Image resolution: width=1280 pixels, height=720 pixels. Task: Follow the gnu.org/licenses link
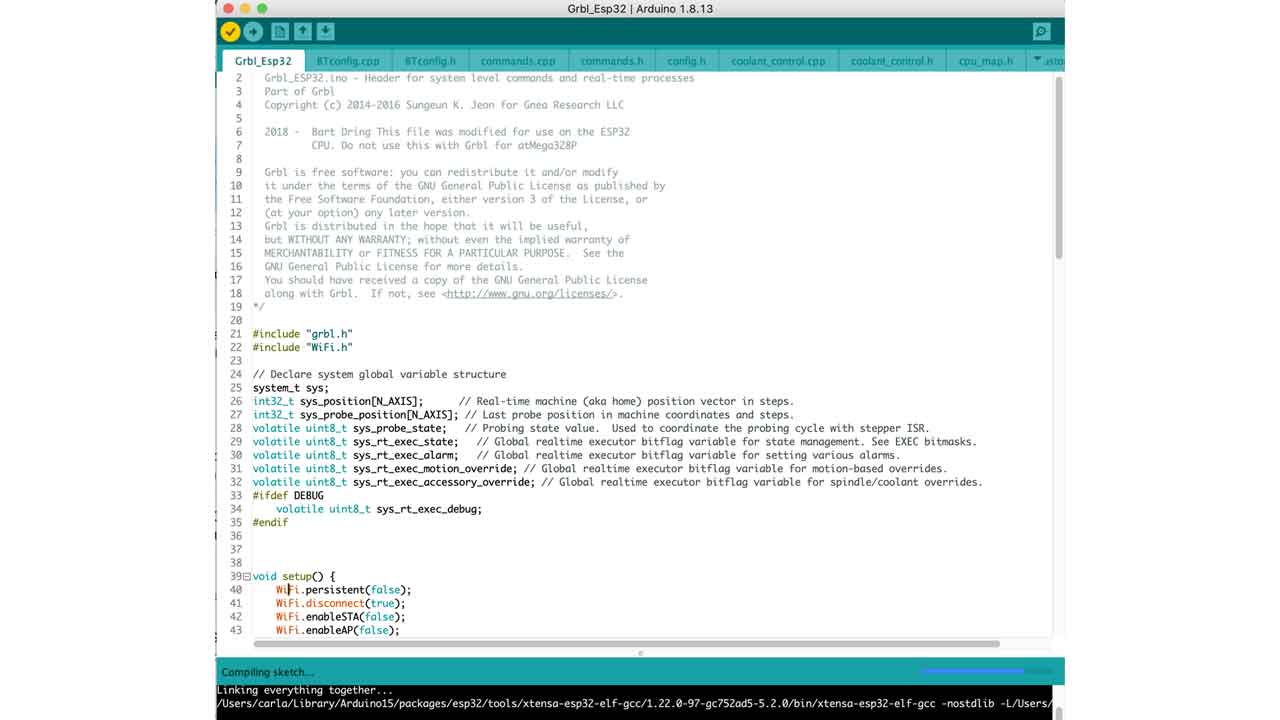tap(529, 294)
